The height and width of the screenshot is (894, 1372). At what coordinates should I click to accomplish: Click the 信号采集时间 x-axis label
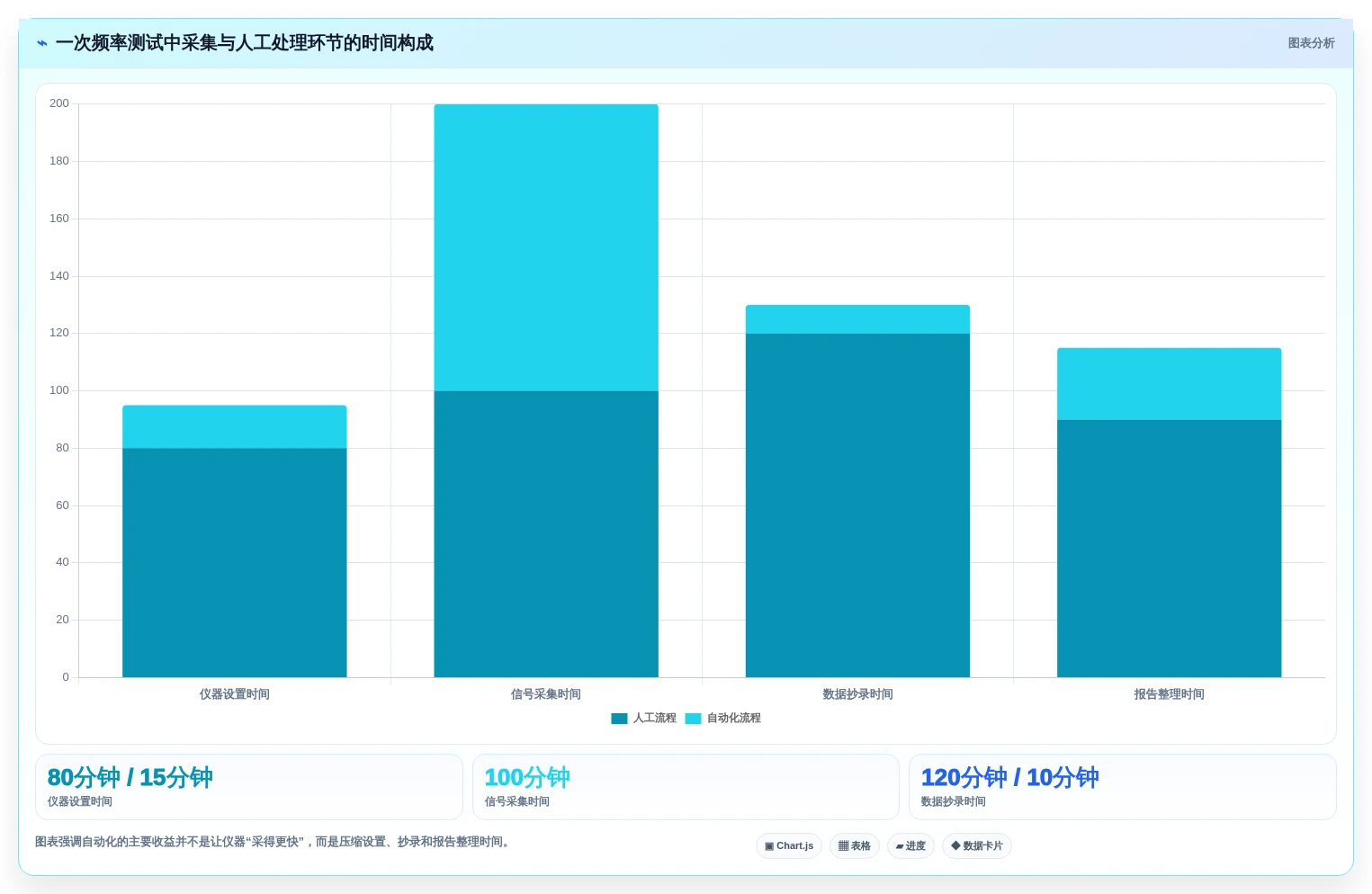[x=546, y=694]
